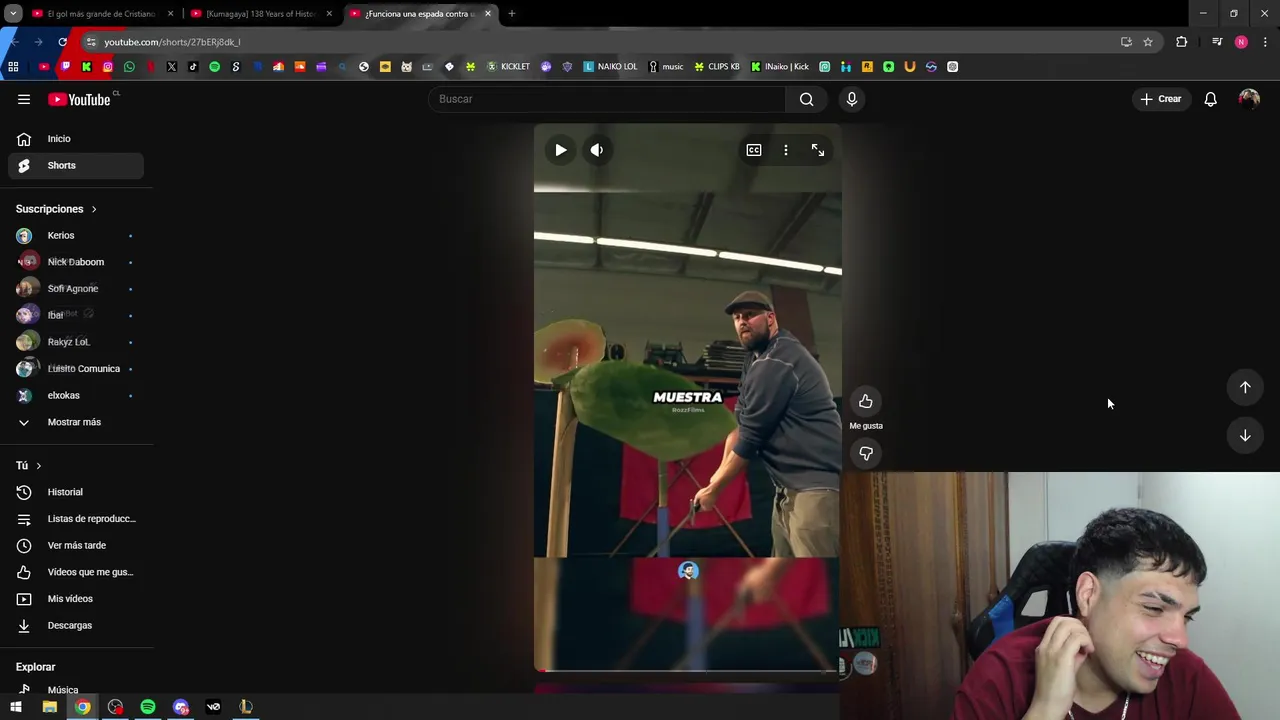This screenshot has width=1280, height=720.
Task: Open Listas de reproducción
Action: point(76,519)
